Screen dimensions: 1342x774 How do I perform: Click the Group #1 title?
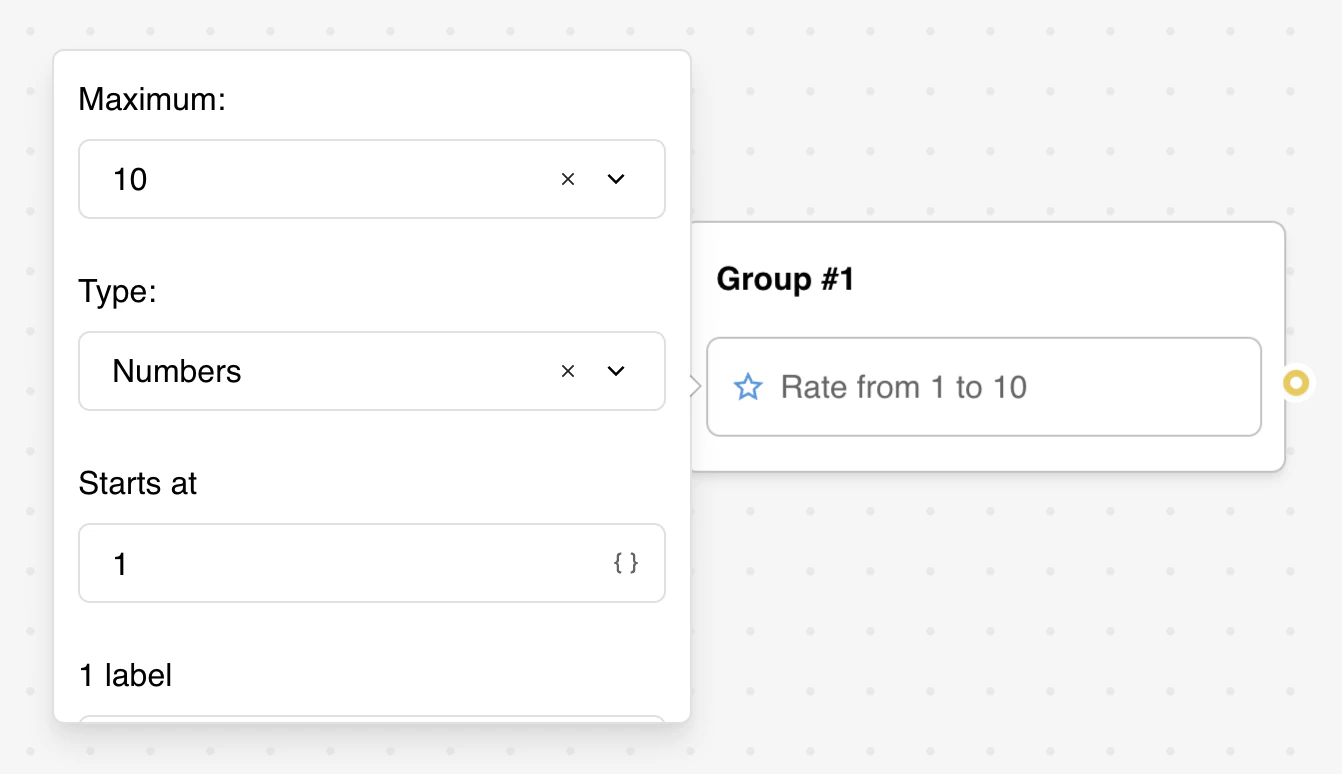click(785, 279)
